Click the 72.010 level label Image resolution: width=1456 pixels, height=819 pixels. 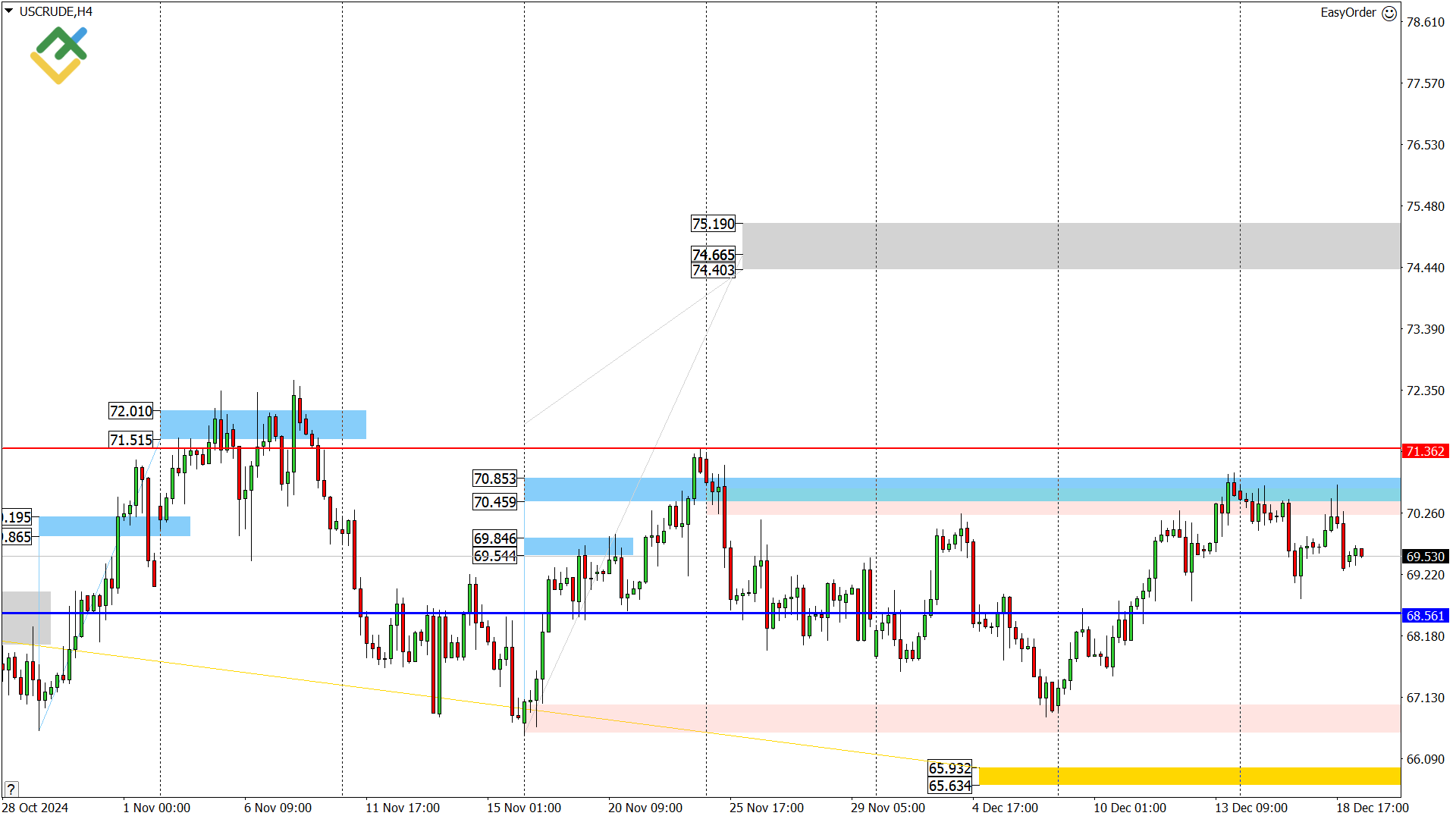[131, 411]
